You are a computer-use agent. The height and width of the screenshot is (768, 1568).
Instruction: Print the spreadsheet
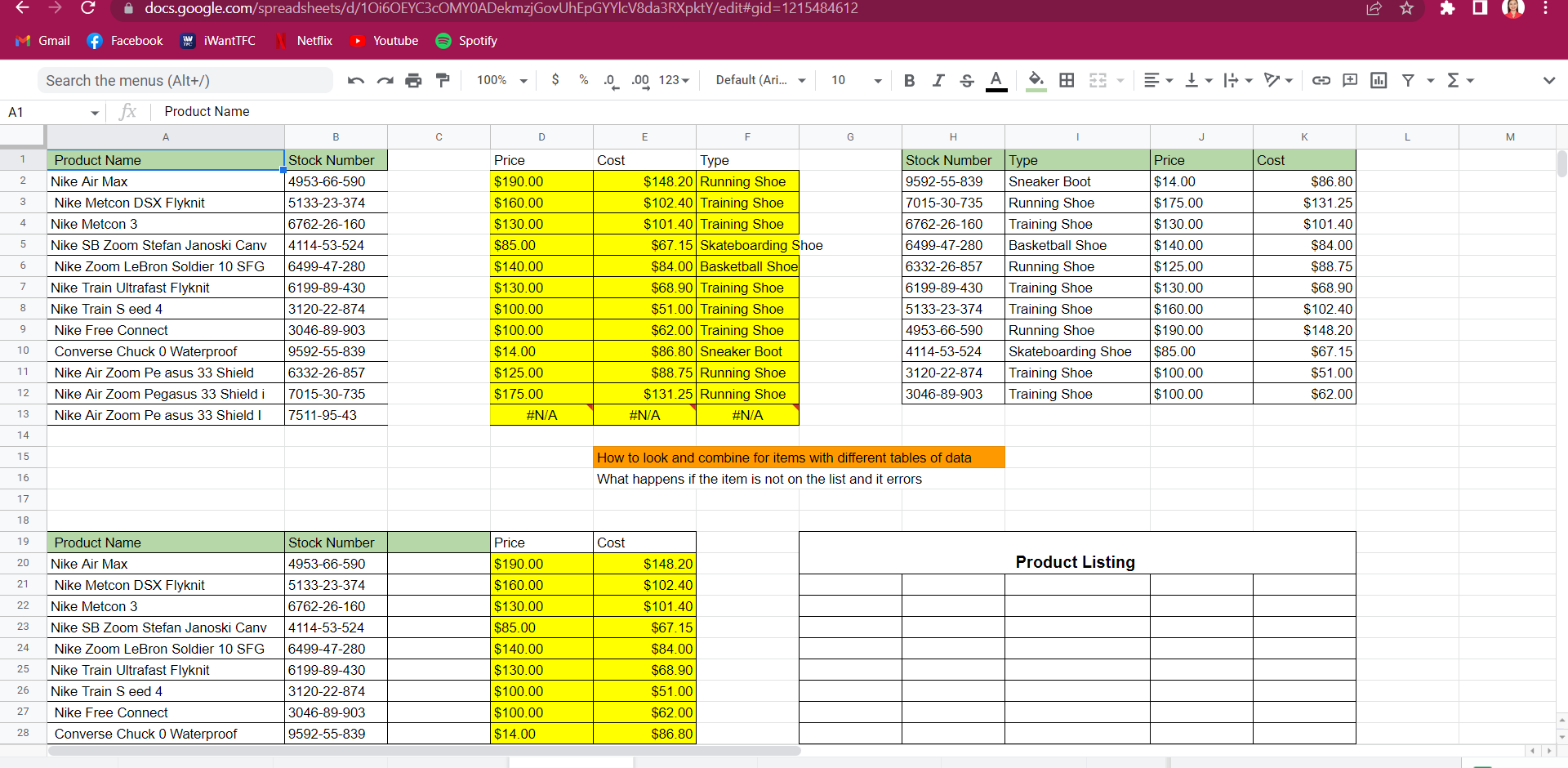click(x=413, y=80)
